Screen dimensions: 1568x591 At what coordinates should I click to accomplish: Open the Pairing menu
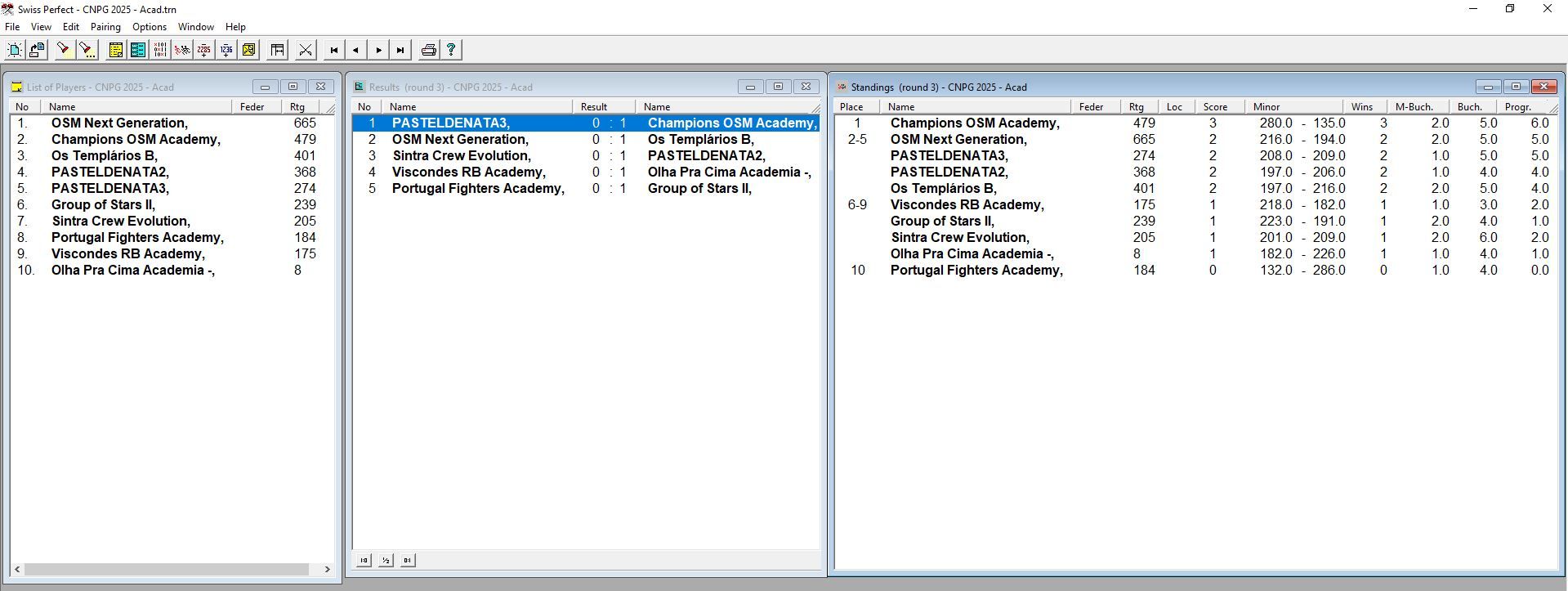point(105,27)
